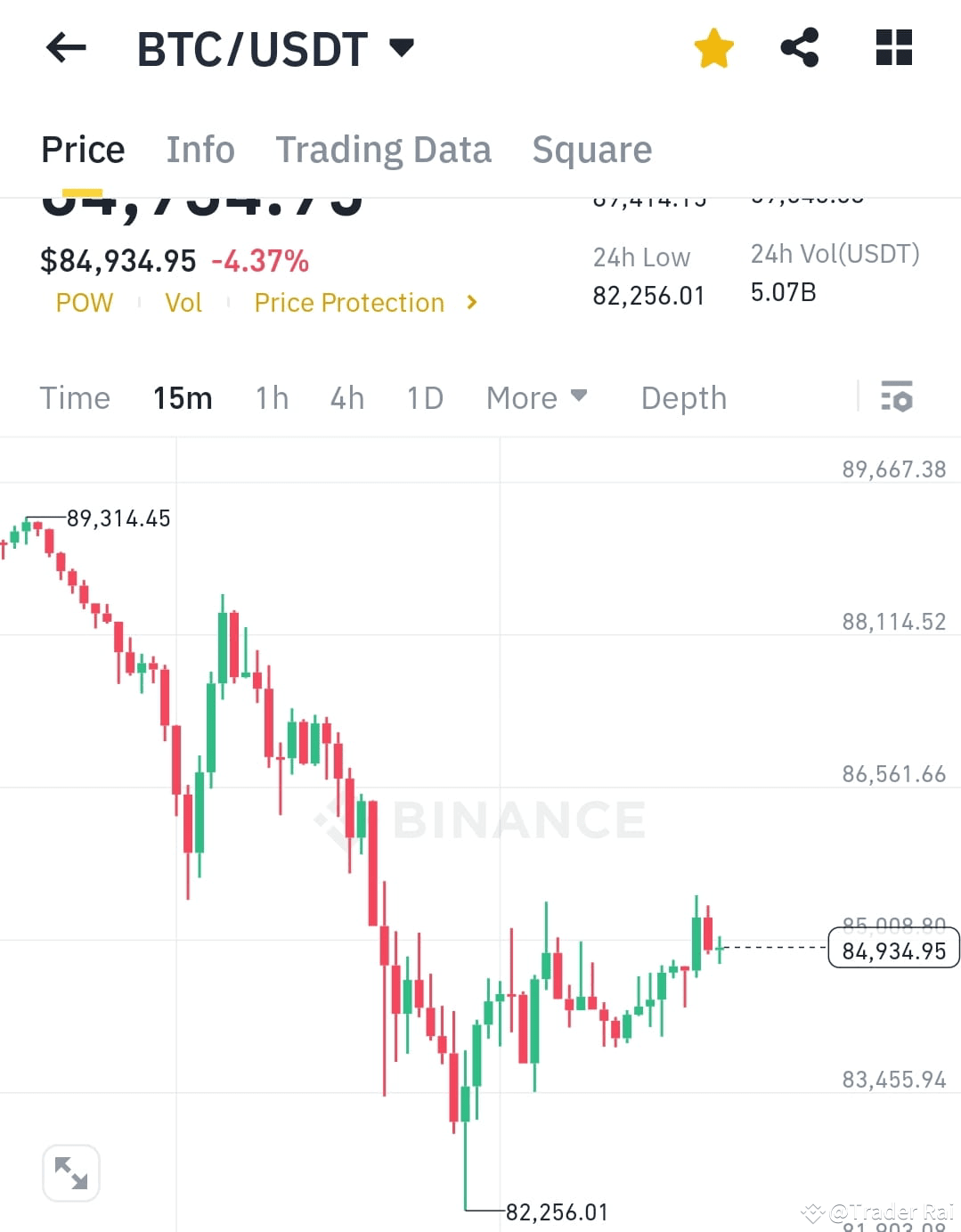Select the 4h timeframe

tap(346, 398)
